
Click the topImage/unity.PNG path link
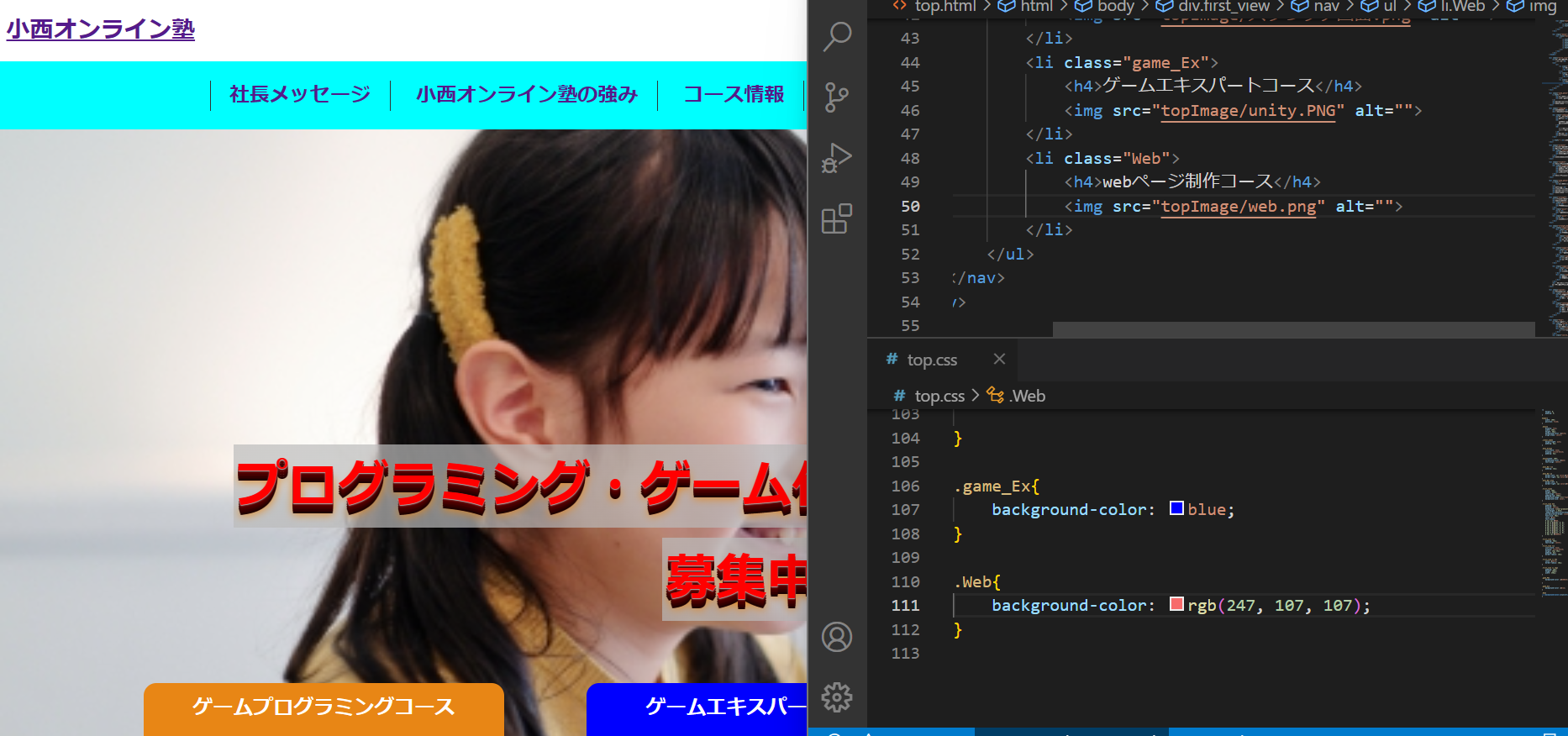pyautogui.click(x=1248, y=110)
